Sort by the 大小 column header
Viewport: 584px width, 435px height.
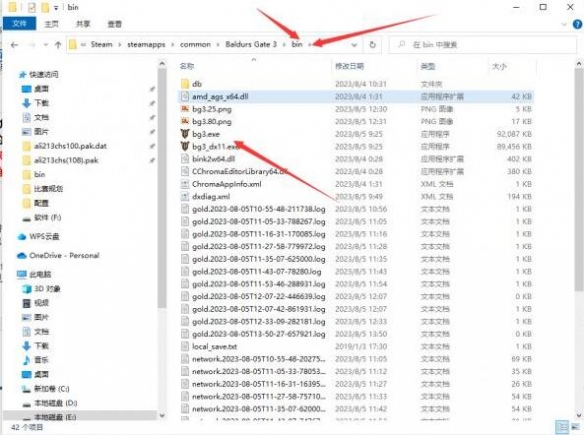499,66
